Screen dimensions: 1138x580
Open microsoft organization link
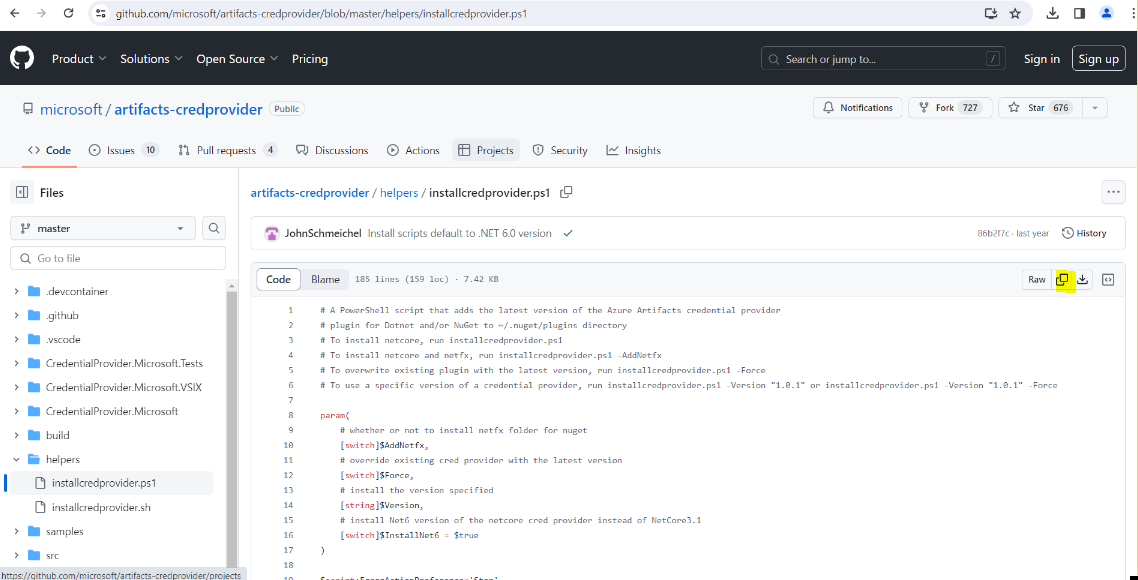(71, 109)
